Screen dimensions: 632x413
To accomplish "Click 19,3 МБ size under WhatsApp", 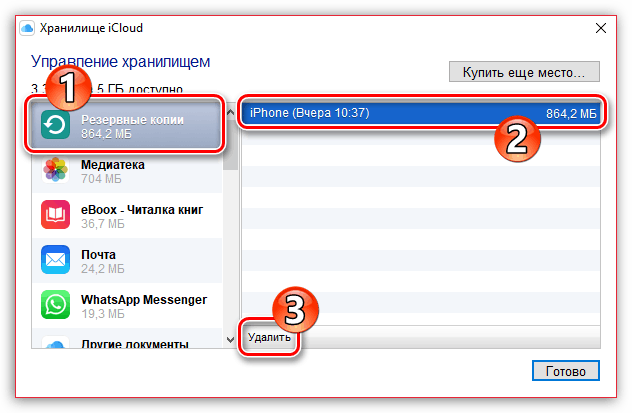I will [x=103, y=314].
